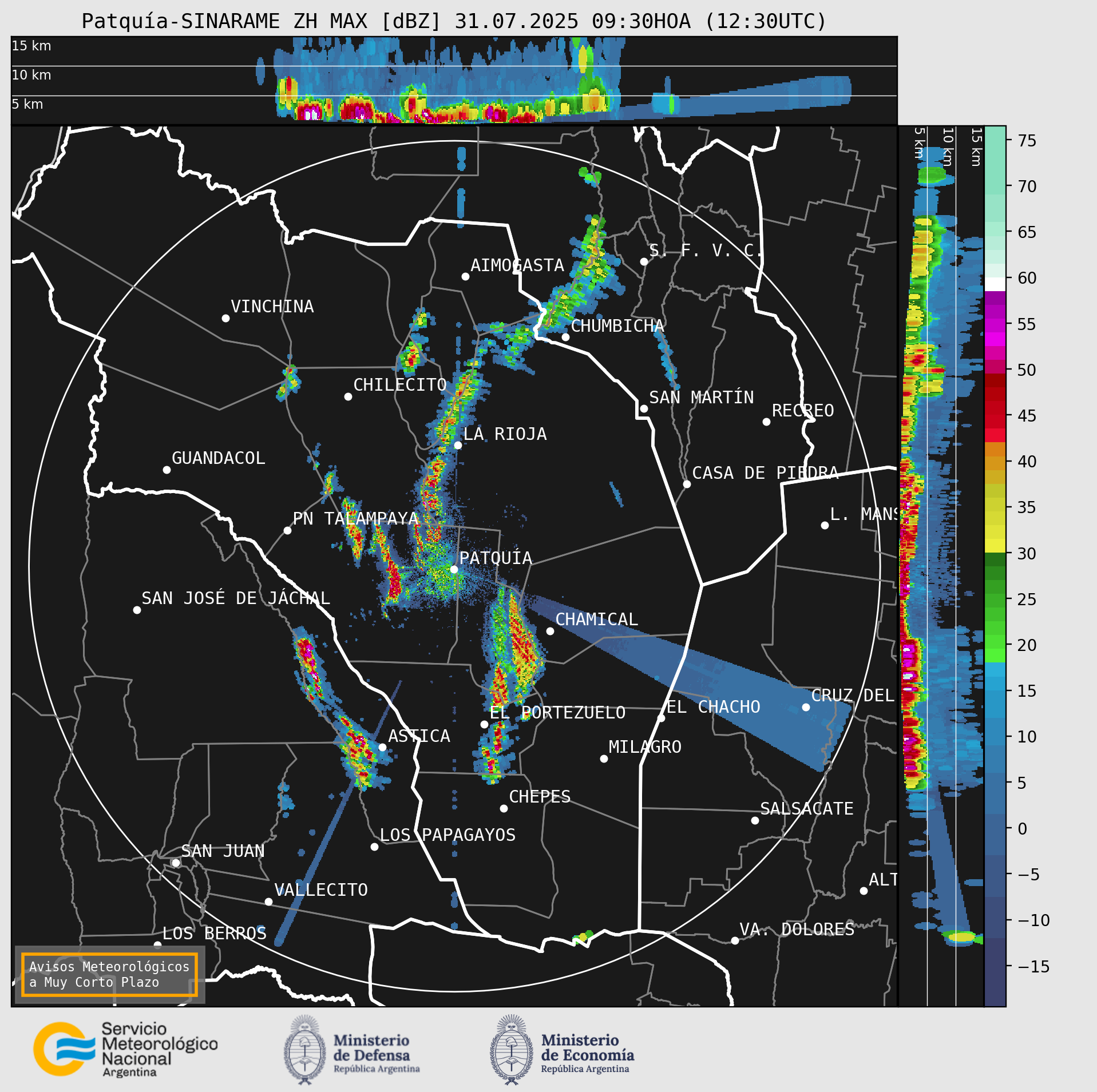
Task: Click the −15 label on the colorbar
Action: pyautogui.click(x=1033, y=967)
